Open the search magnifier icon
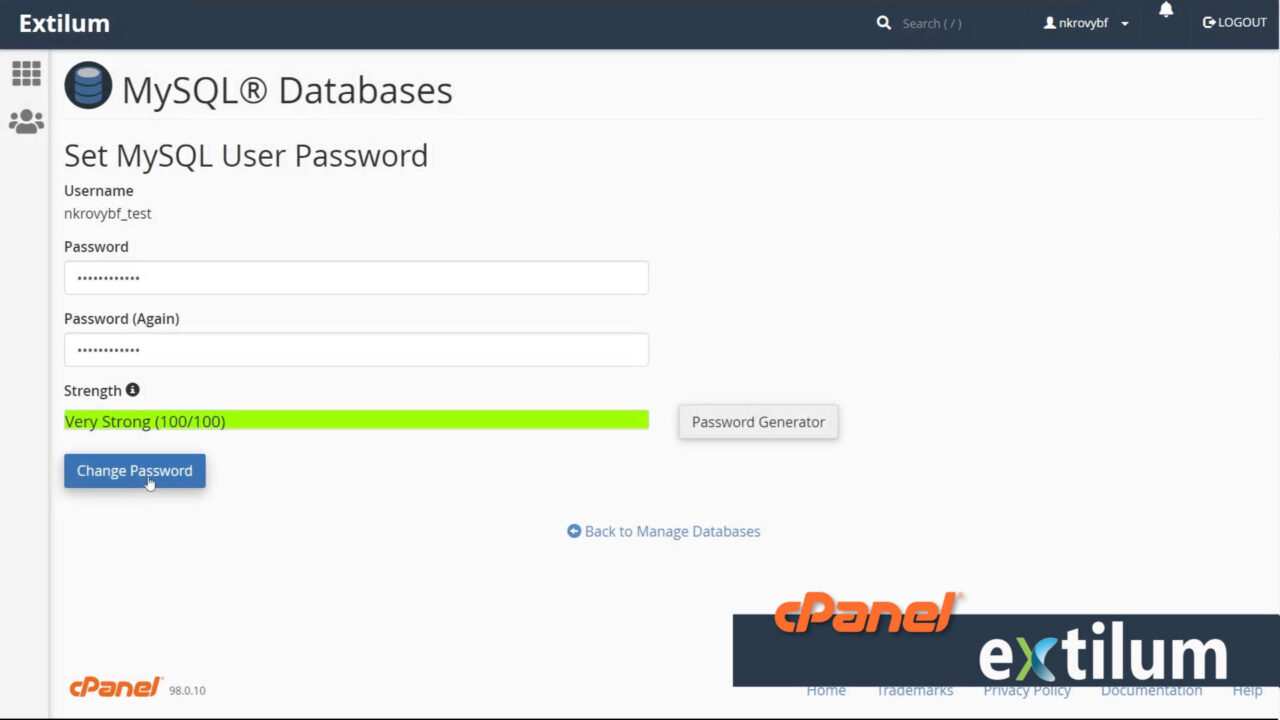The height and width of the screenshot is (720, 1280). [x=884, y=22]
